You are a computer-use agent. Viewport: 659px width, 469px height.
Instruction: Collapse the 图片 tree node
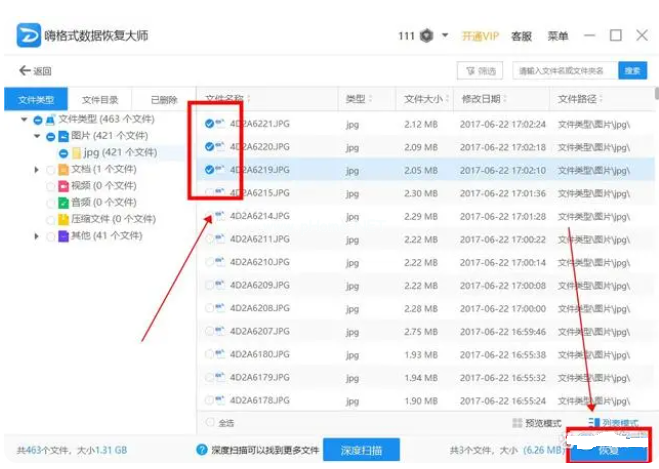38,136
